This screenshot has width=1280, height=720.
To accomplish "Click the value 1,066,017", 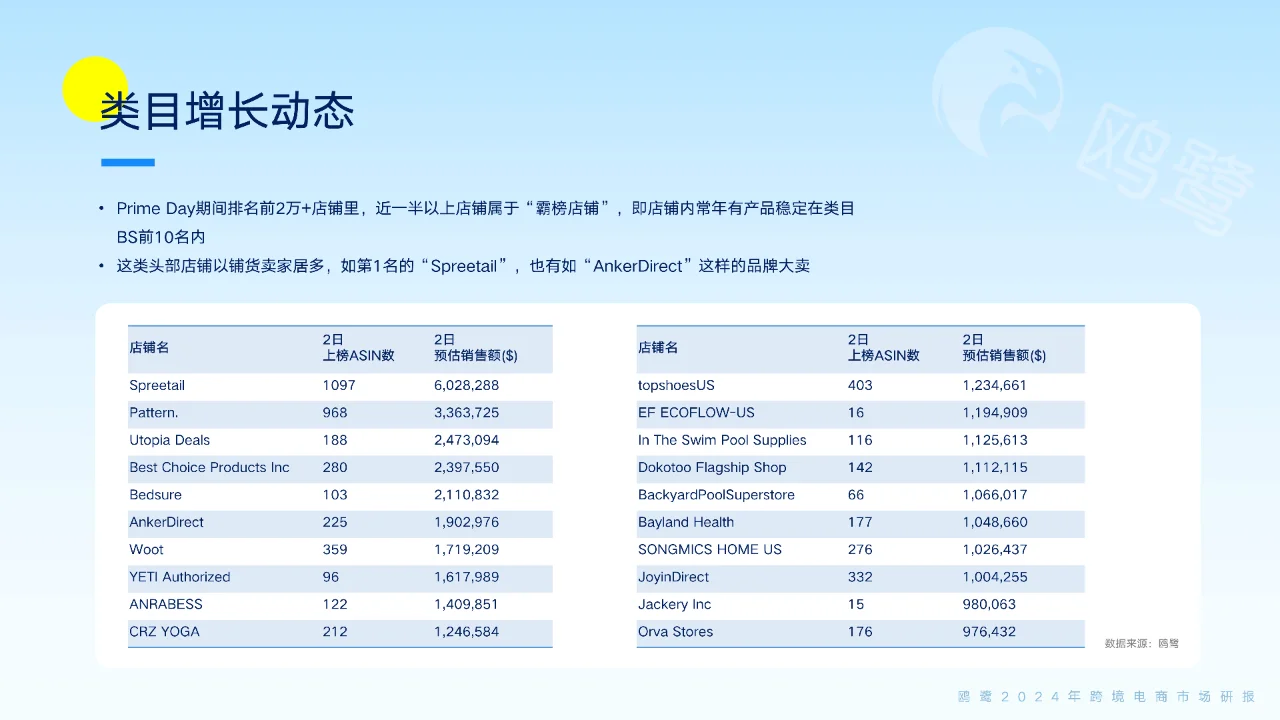I will point(995,494).
